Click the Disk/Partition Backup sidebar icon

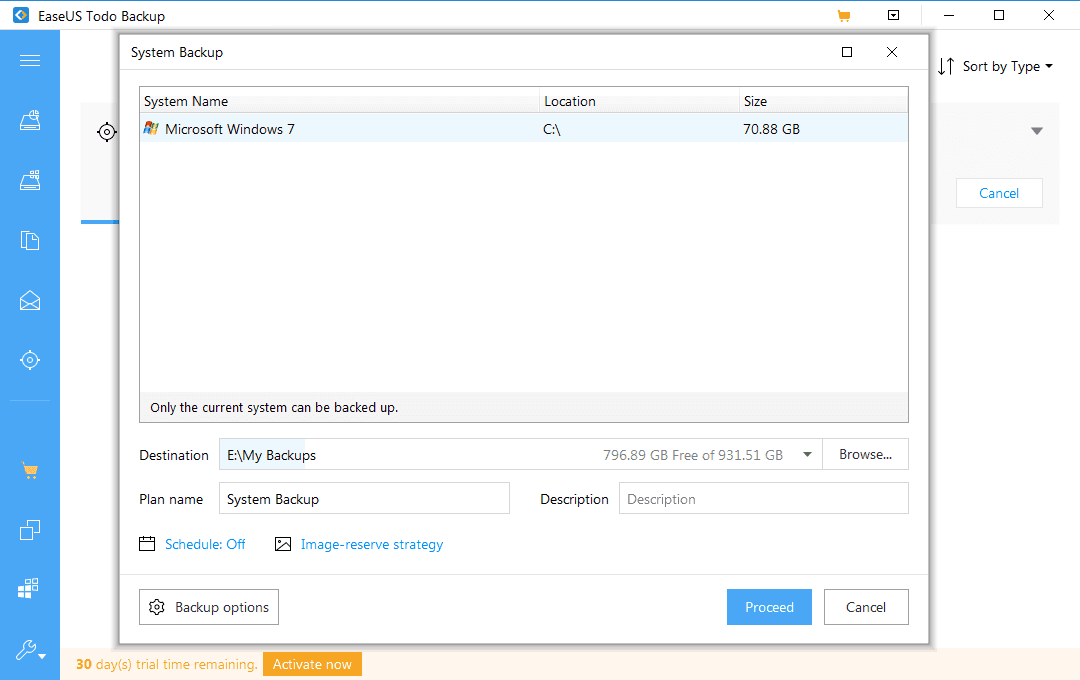(30, 121)
